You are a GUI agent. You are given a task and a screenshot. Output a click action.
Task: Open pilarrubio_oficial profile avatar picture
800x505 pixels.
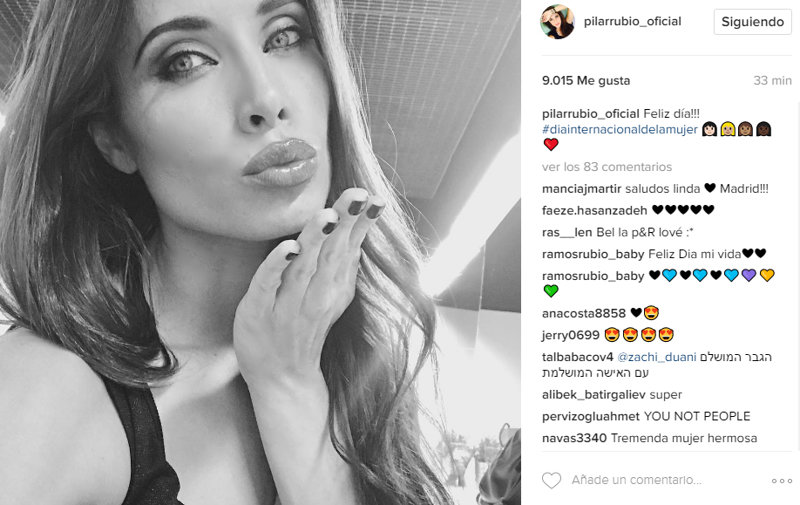tap(558, 22)
